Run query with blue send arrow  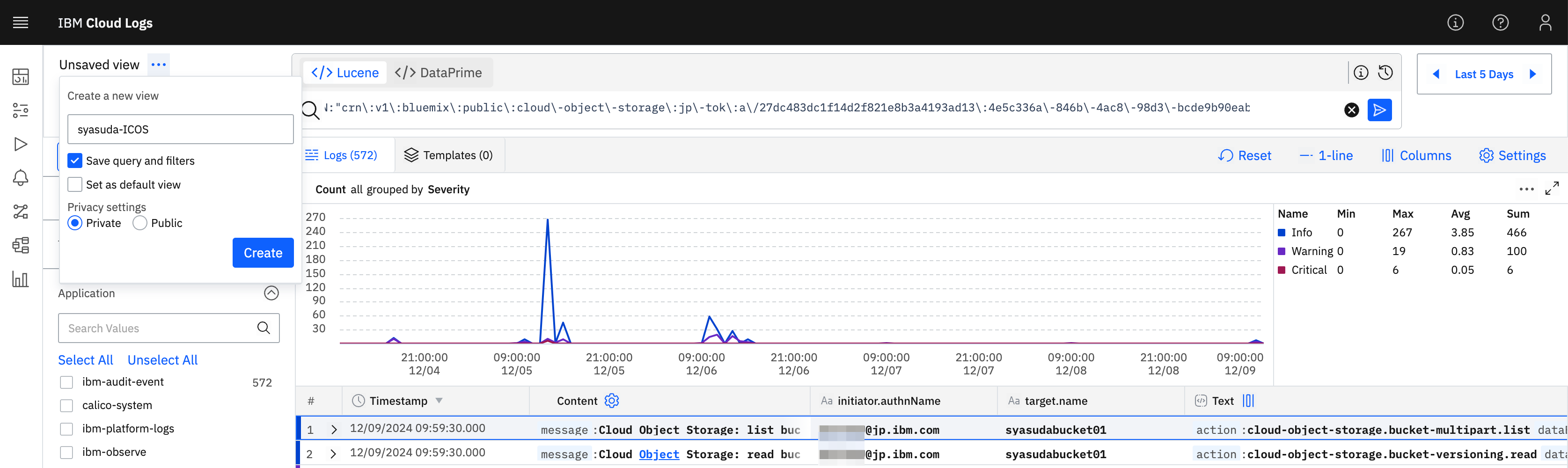point(1379,110)
